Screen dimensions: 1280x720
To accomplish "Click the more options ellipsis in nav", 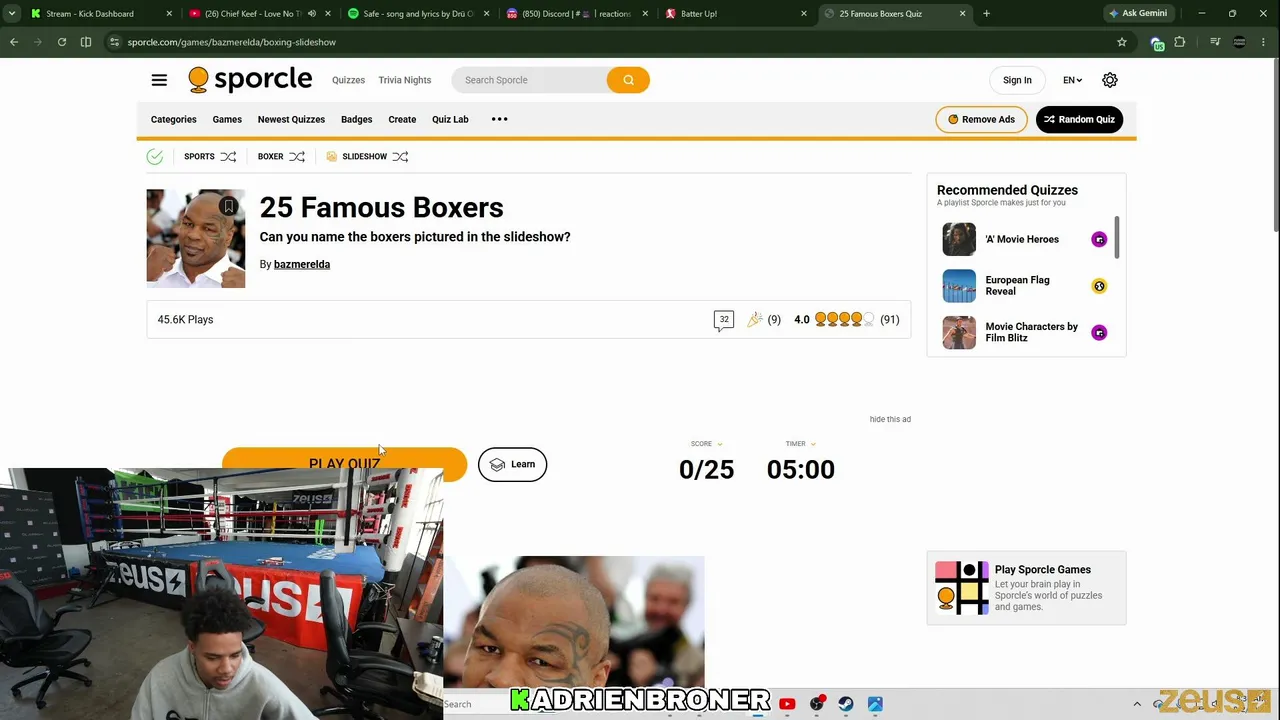I will (x=500, y=119).
